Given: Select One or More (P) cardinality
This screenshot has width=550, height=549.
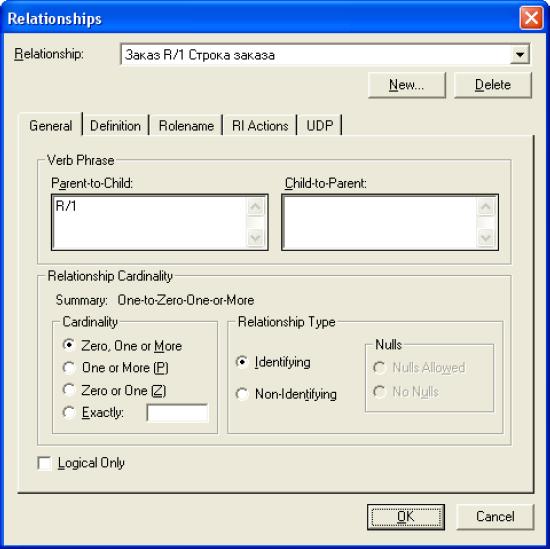Looking at the screenshot, I should click(x=69, y=368).
